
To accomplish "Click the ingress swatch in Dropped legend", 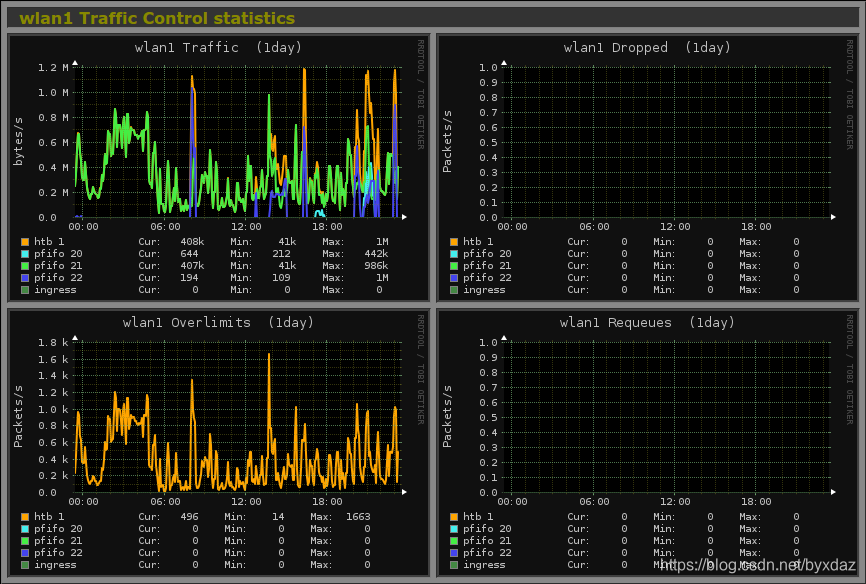I will [x=454, y=290].
